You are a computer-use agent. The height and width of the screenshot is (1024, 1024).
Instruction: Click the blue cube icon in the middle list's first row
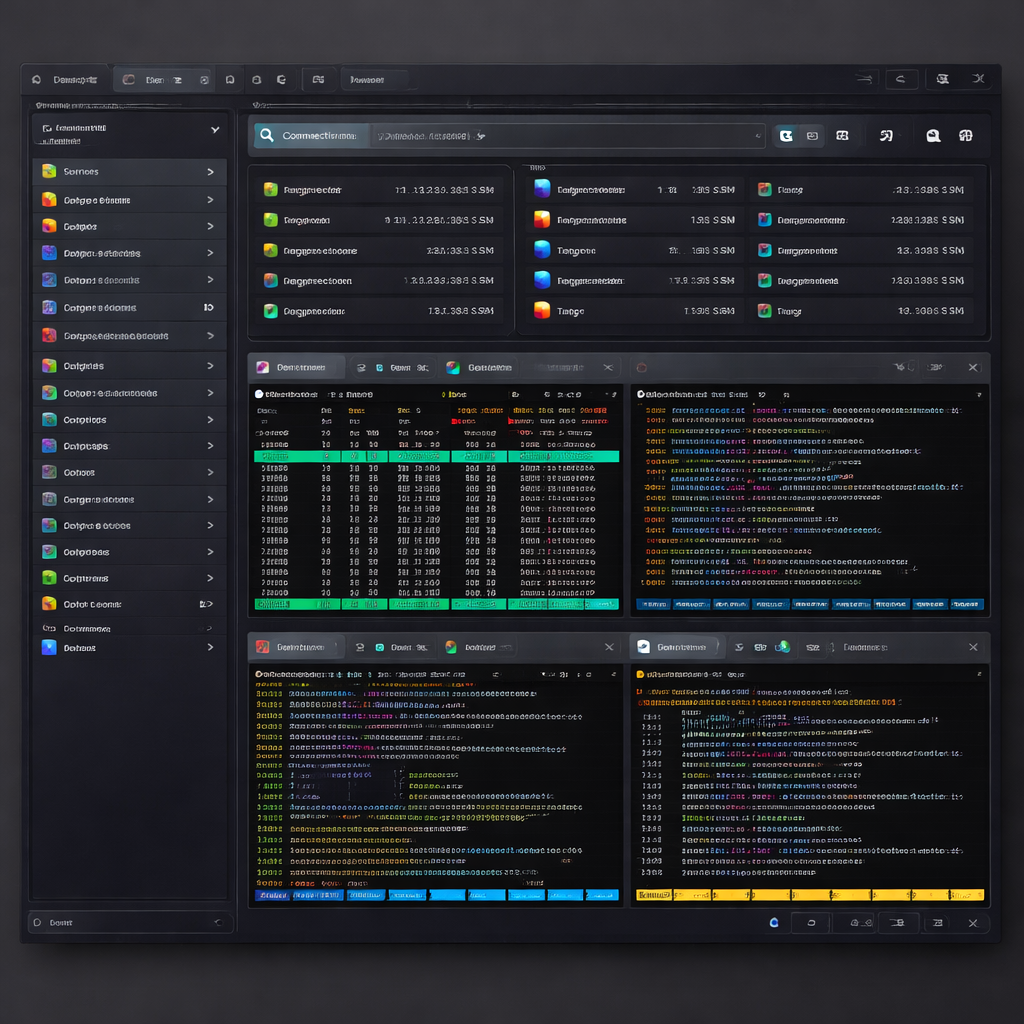point(542,189)
